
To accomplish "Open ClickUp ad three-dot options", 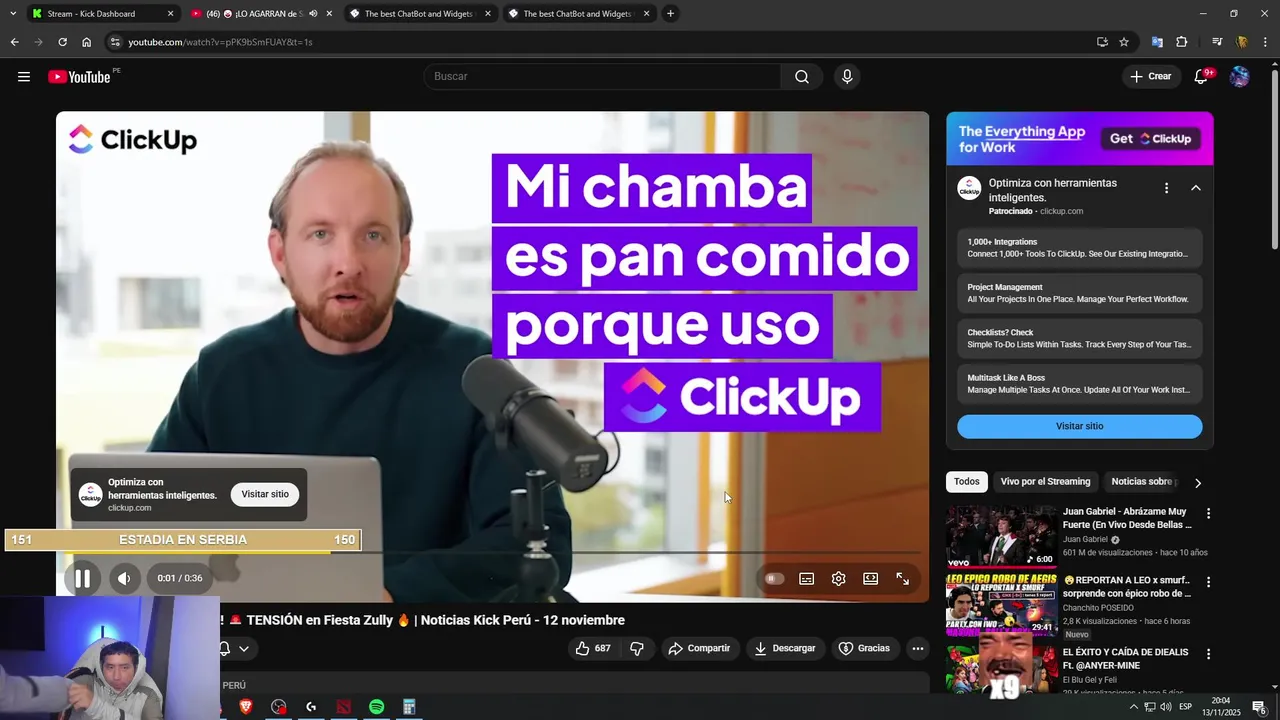I will click(x=1166, y=188).
